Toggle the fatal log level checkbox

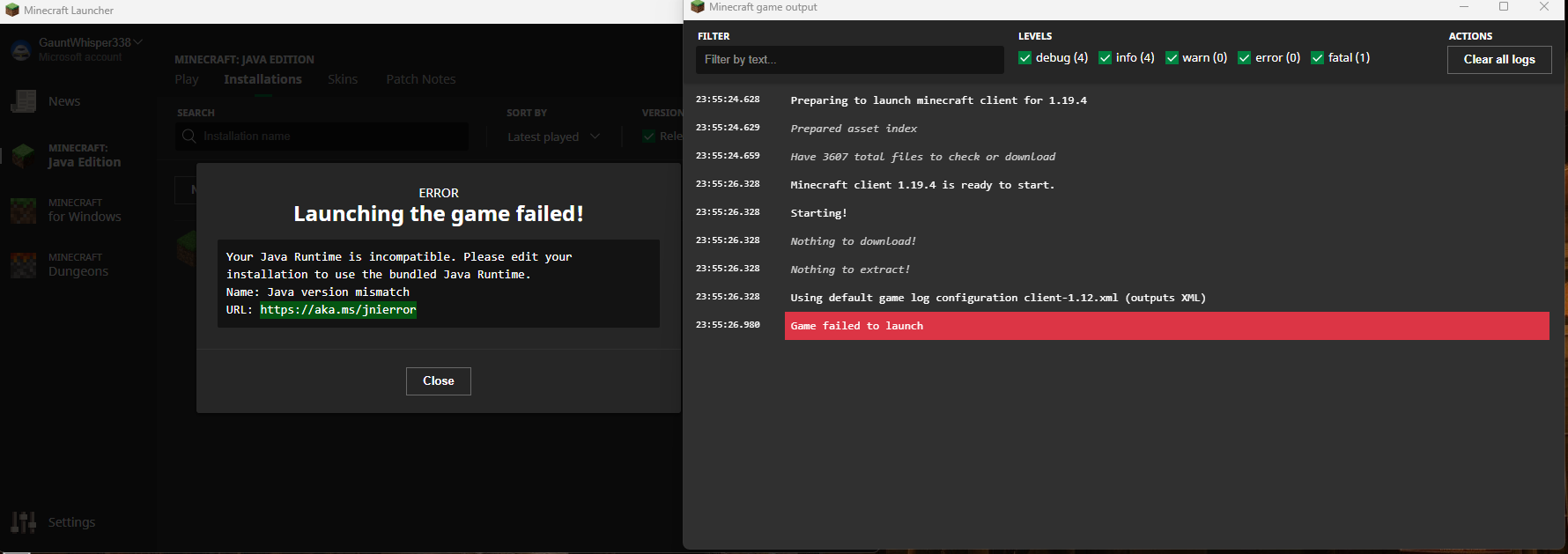tap(1317, 58)
